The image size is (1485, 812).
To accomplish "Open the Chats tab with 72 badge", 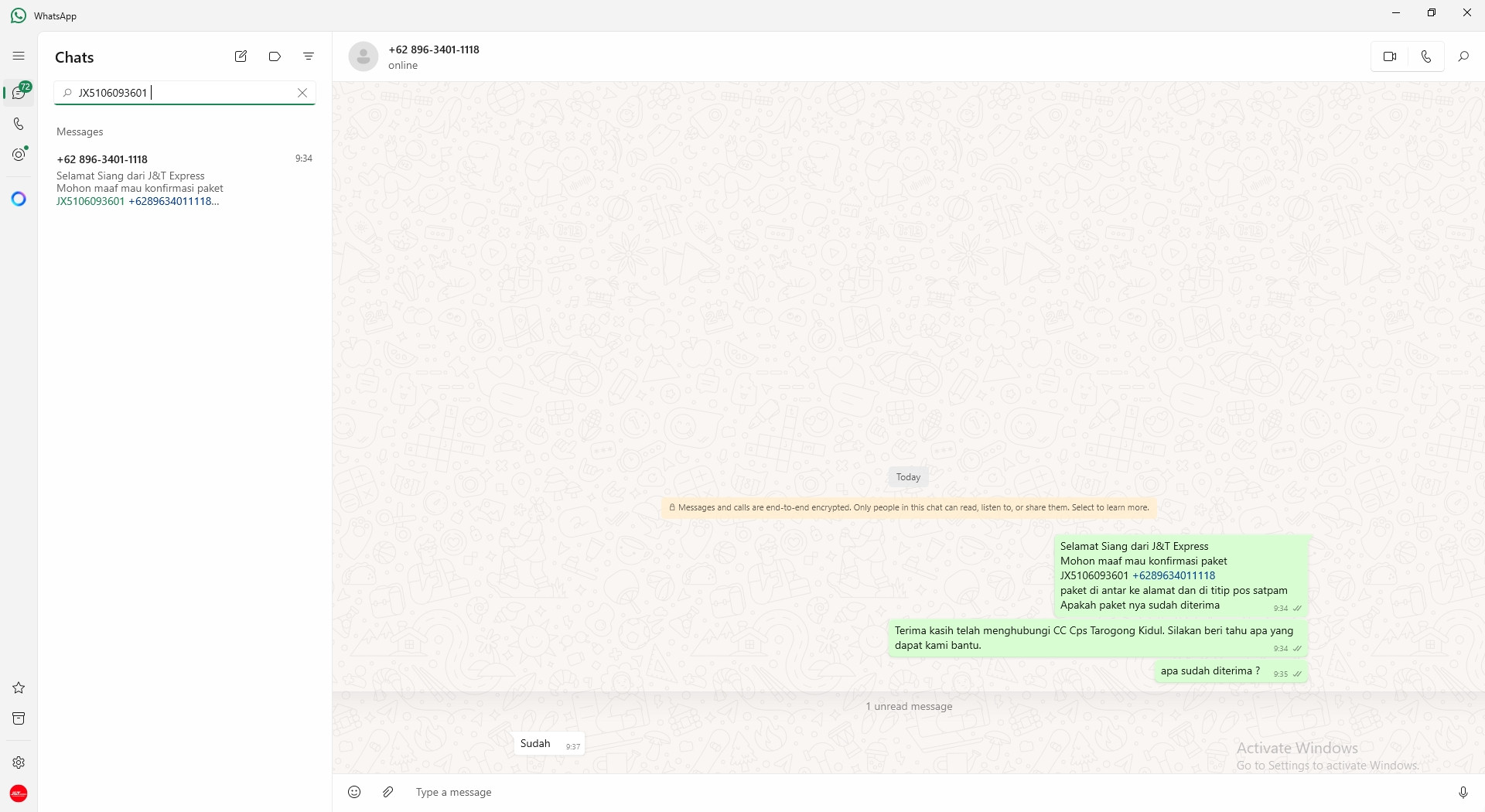I will pyautogui.click(x=19, y=92).
